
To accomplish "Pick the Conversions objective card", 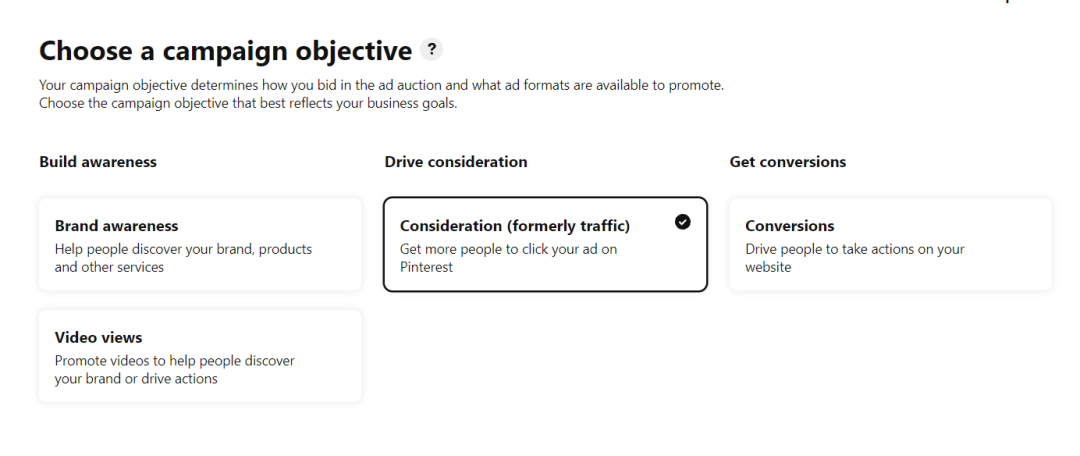I will pyautogui.click(x=891, y=245).
